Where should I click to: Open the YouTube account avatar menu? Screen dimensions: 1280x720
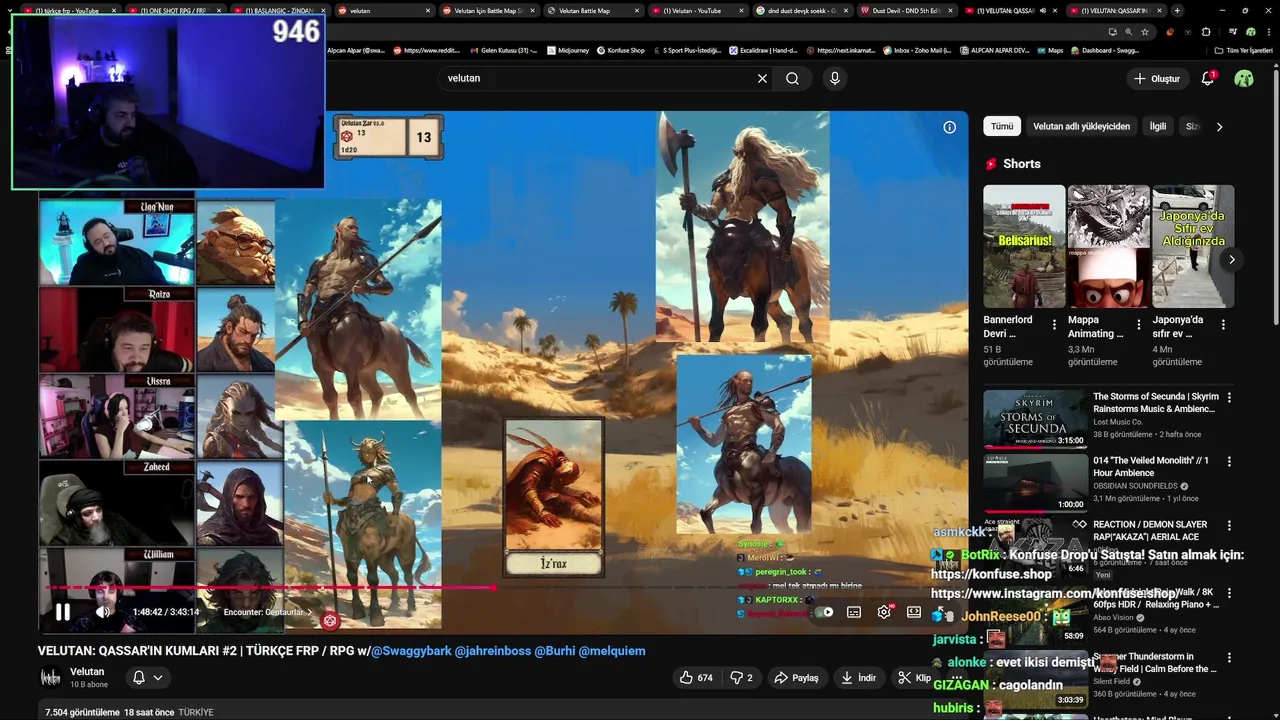(1244, 78)
